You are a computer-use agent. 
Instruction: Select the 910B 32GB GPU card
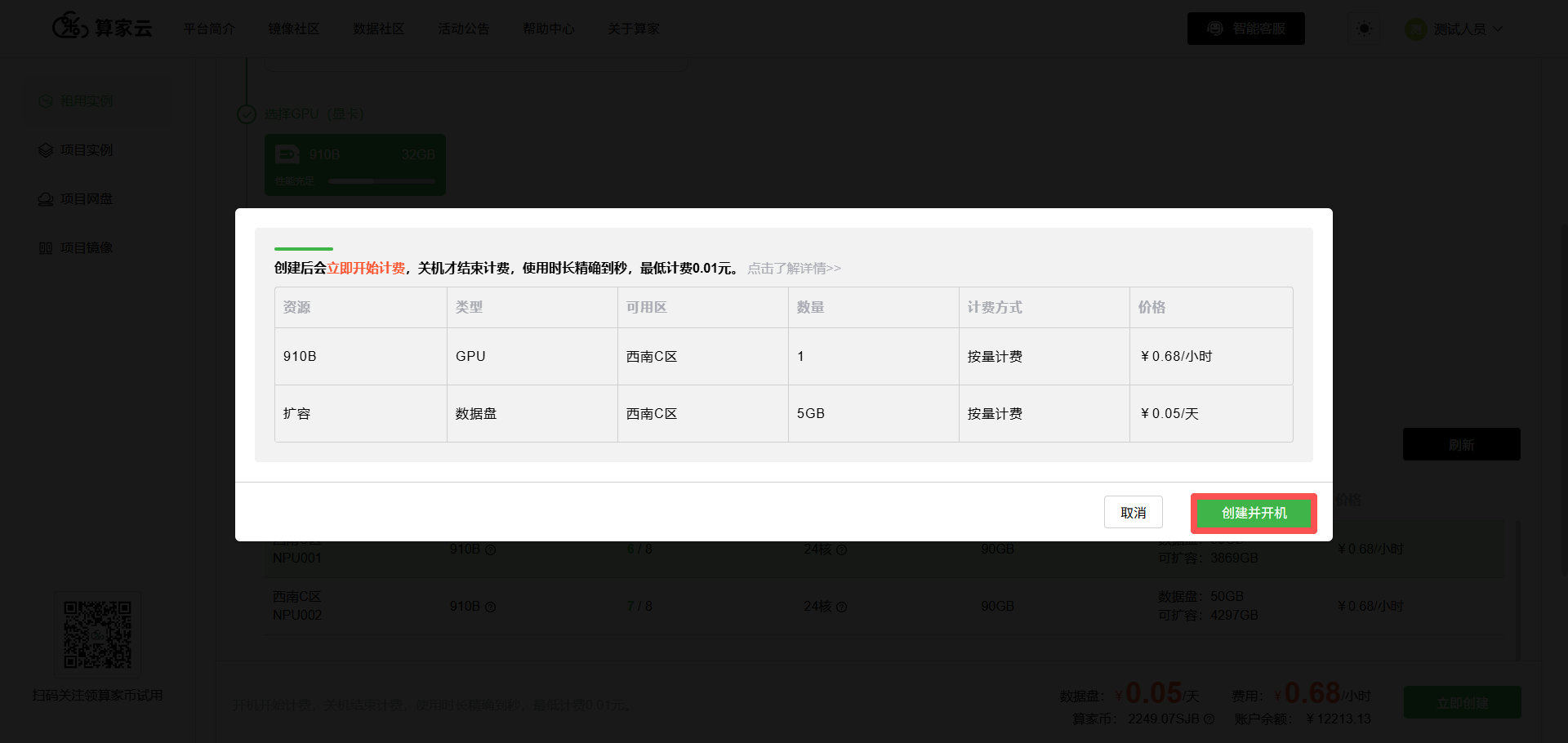pyautogui.click(x=355, y=165)
